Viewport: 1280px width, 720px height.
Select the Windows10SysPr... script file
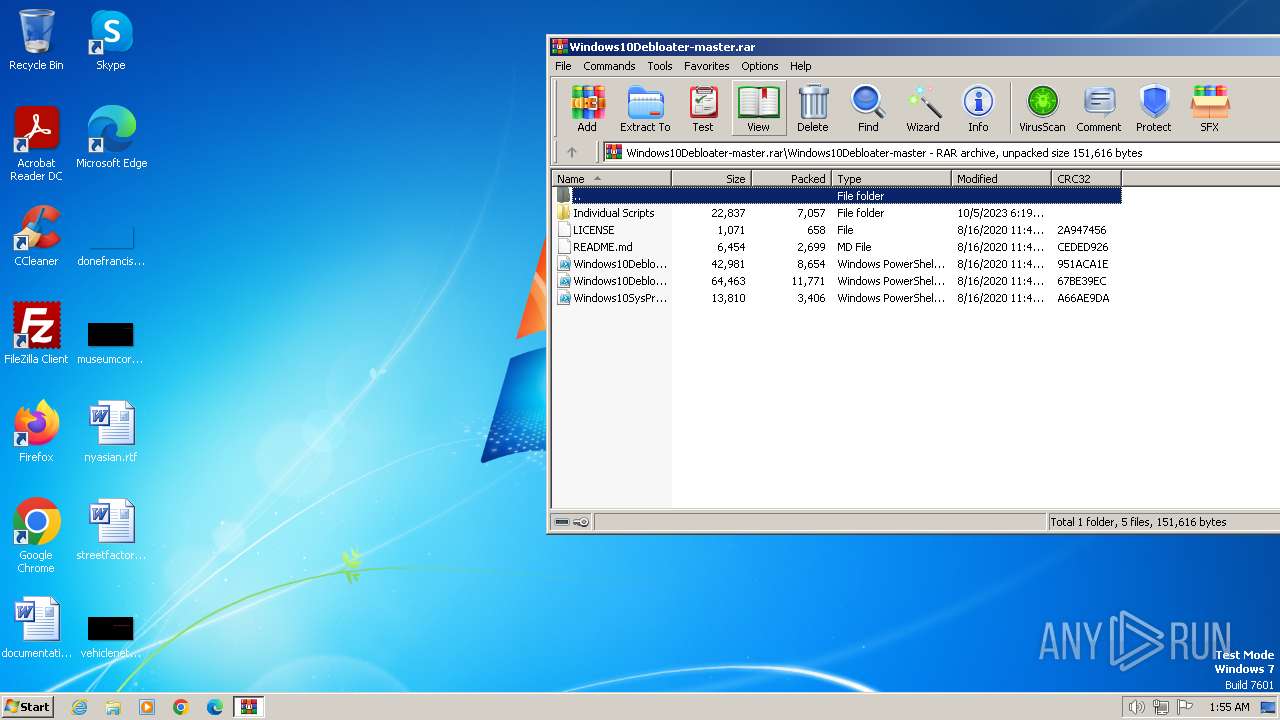click(x=838, y=298)
